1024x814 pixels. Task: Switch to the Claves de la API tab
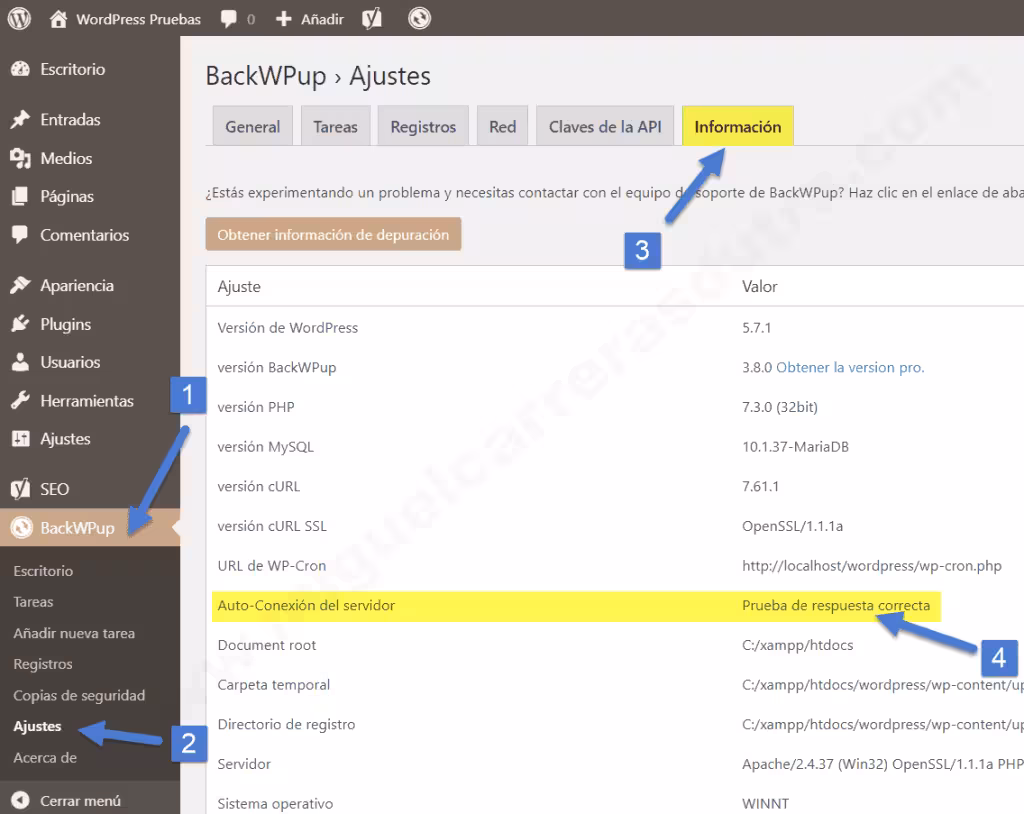coord(605,126)
